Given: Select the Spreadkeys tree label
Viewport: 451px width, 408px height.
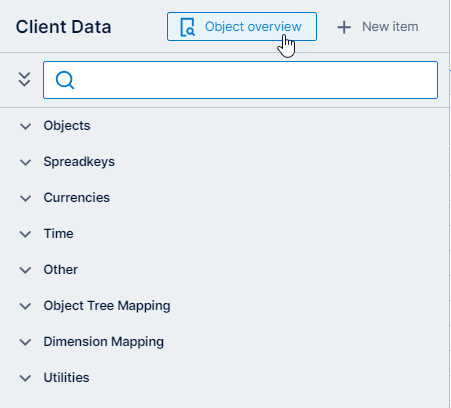Looking at the screenshot, I should click(79, 162).
